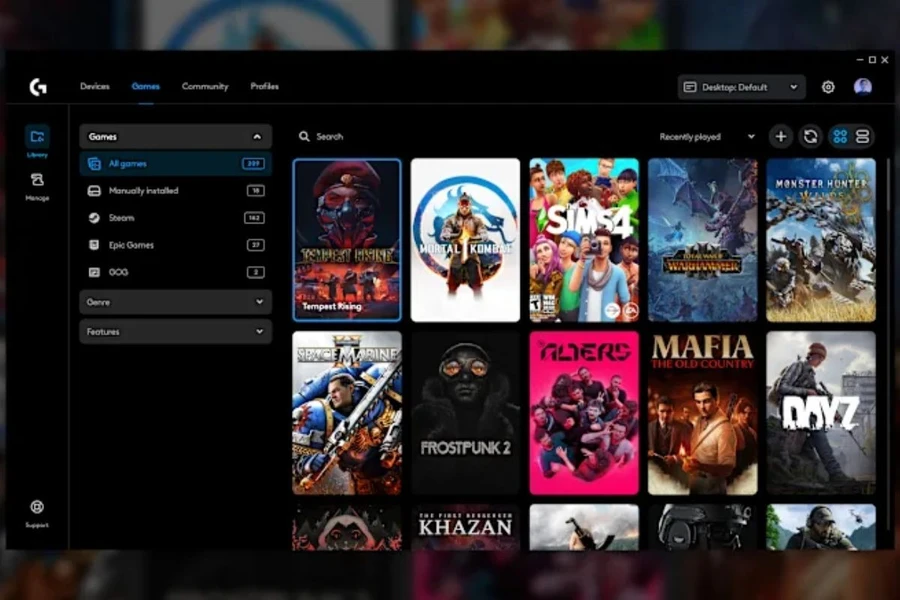Select the Mortal Kombat game cover
900x600 pixels.
tap(465, 240)
